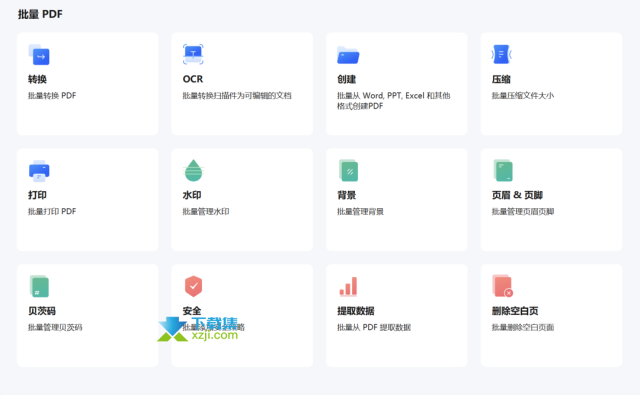Click the Bates number icon
The width and height of the screenshot is (640, 395).
[39, 286]
